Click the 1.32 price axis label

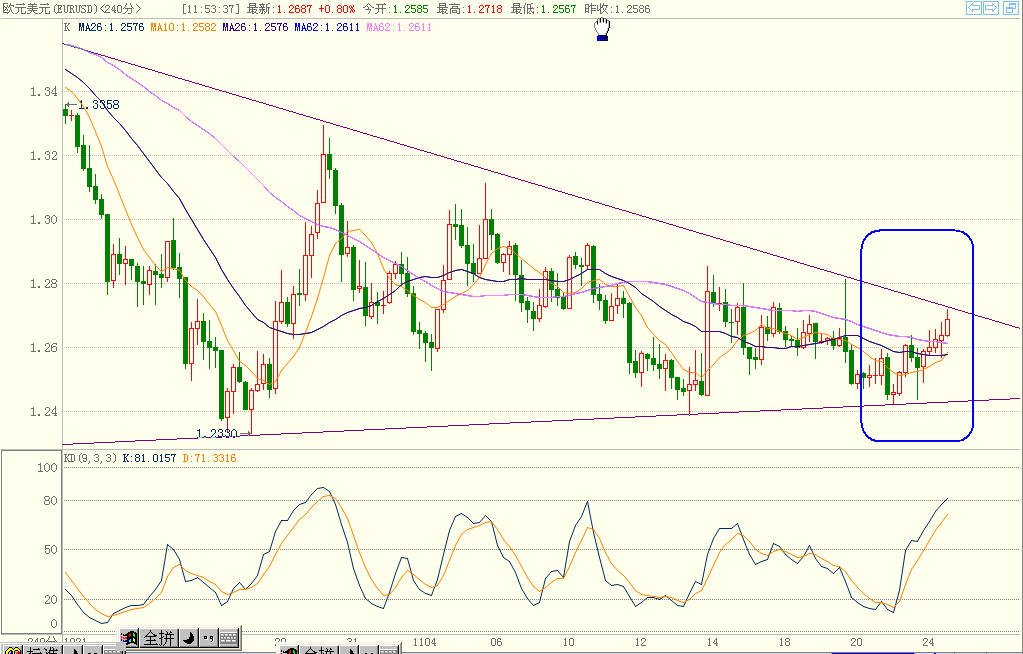click(x=44, y=156)
